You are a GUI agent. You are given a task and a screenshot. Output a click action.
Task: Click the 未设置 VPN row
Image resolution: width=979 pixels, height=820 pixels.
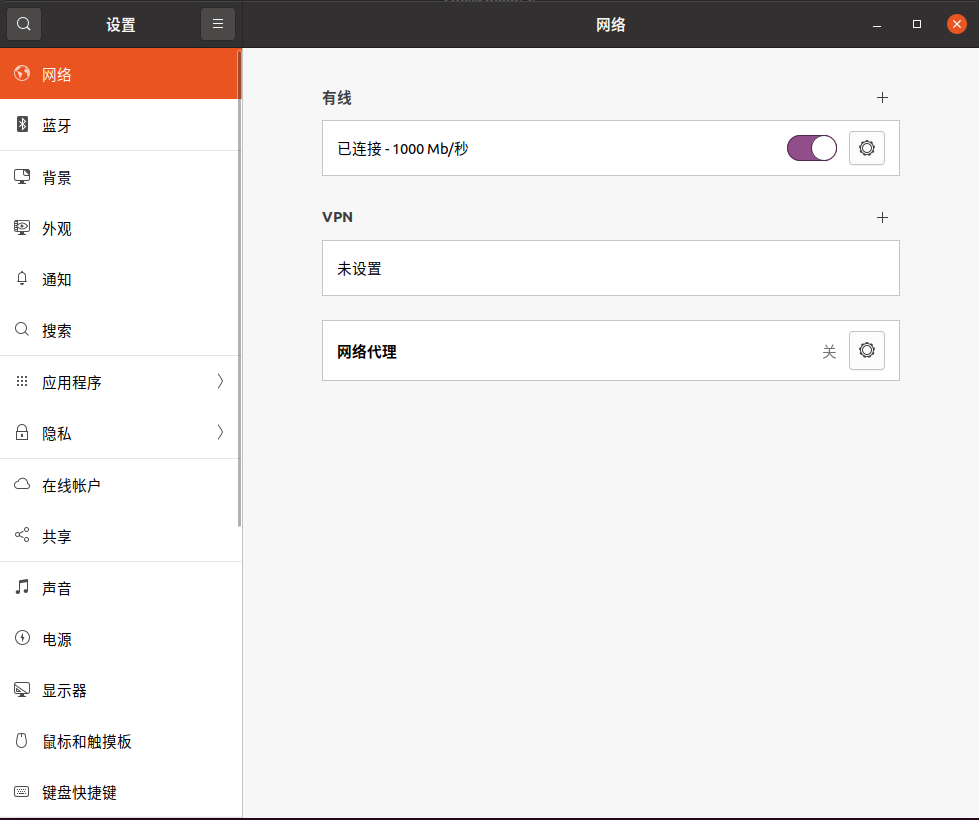(610, 268)
